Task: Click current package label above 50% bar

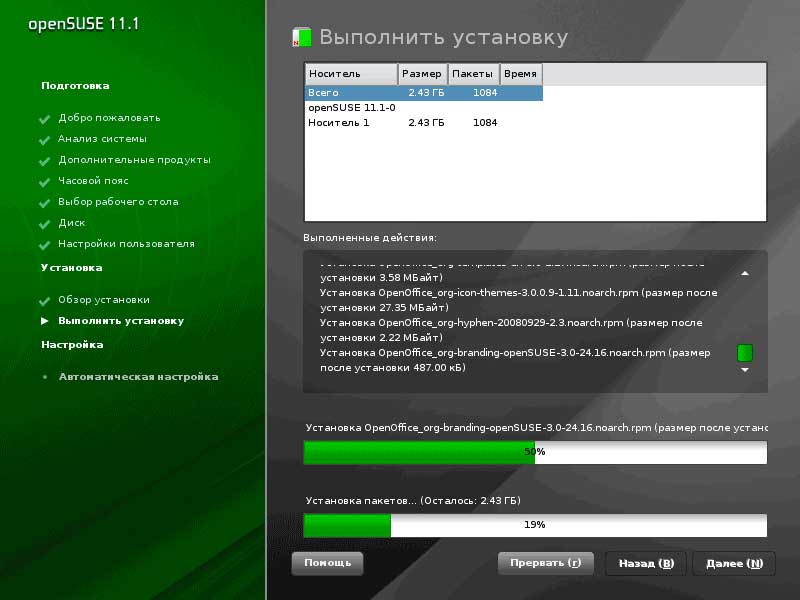Action: tap(536, 428)
